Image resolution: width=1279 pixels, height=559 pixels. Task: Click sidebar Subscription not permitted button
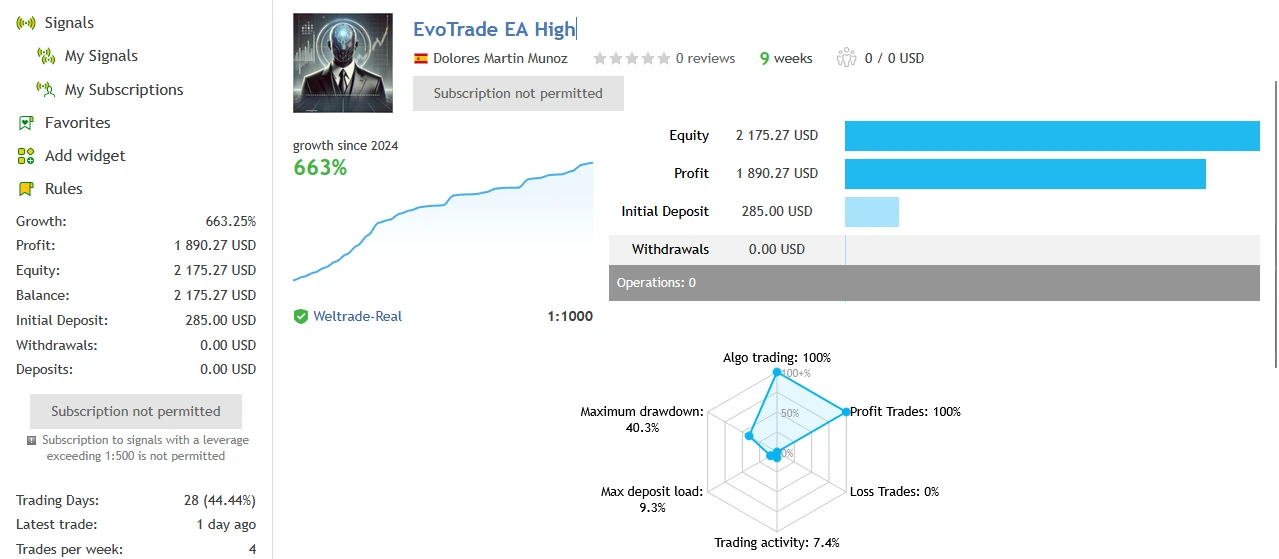(x=136, y=411)
